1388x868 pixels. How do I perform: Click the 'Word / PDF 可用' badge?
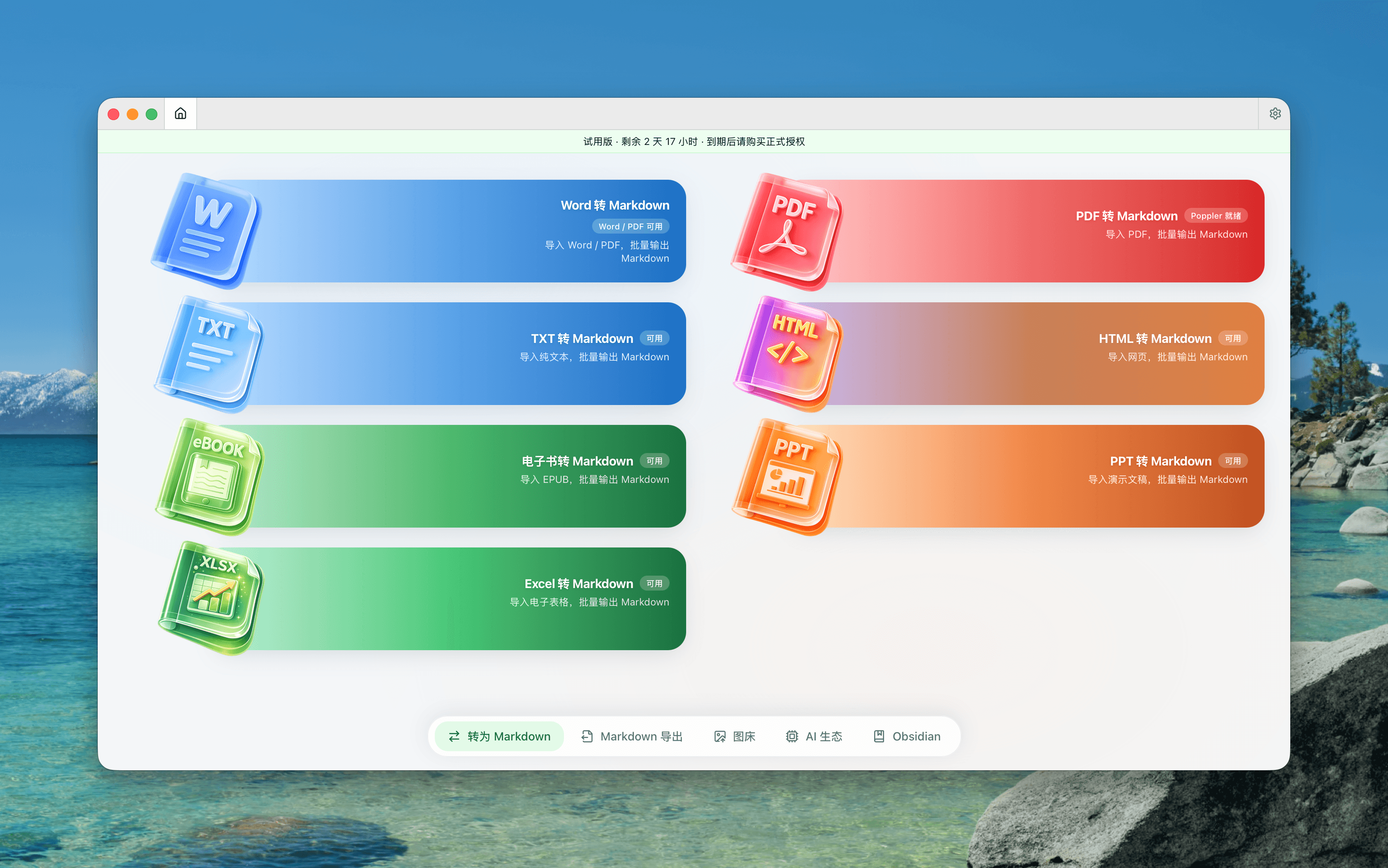630,227
